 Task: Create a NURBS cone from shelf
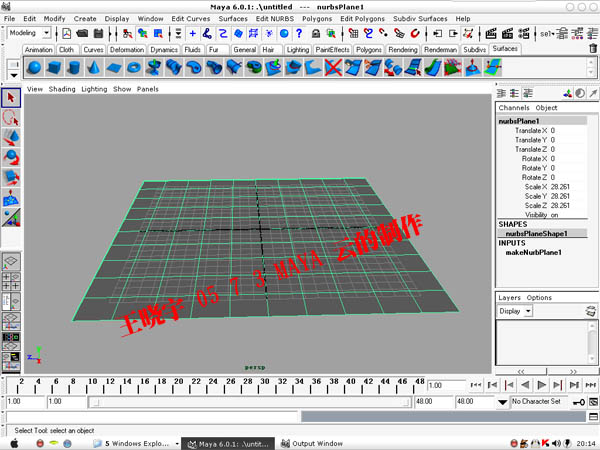pyautogui.click(x=94, y=68)
